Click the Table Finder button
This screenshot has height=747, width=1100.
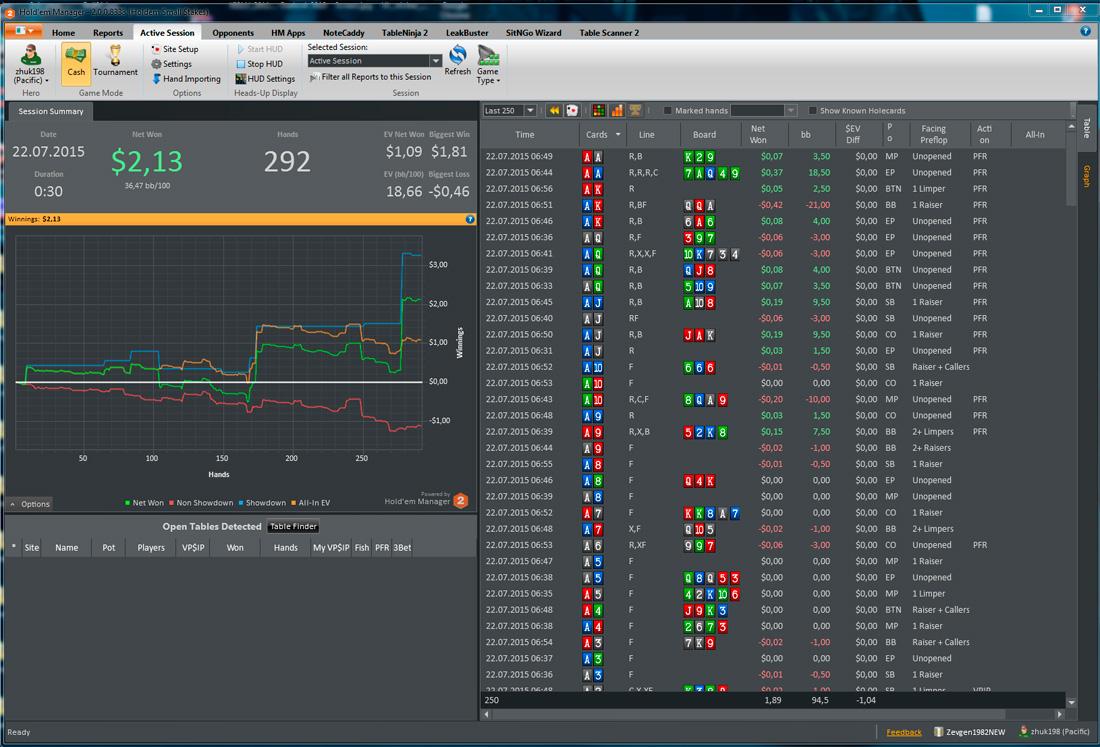(293, 527)
